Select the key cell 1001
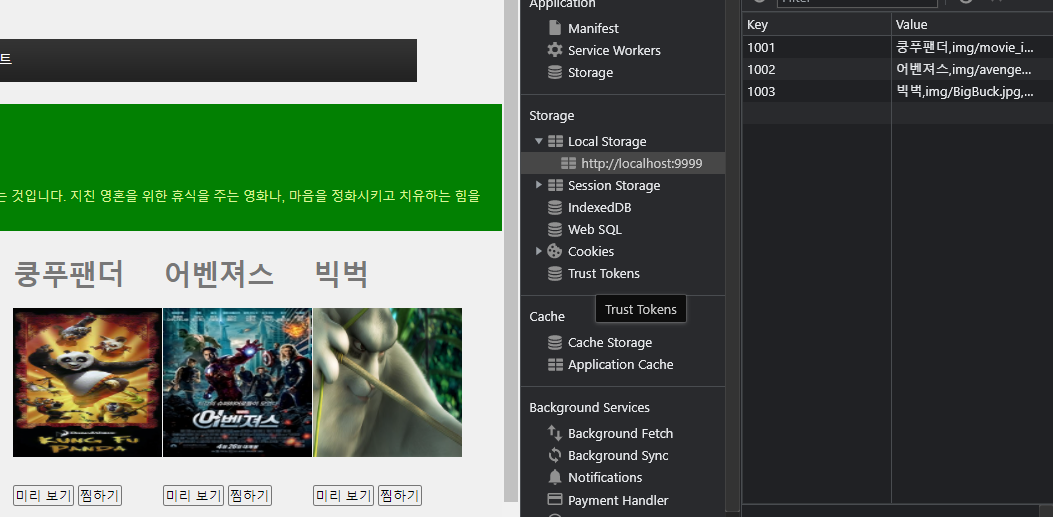1053x517 pixels. pyautogui.click(x=817, y=47)
